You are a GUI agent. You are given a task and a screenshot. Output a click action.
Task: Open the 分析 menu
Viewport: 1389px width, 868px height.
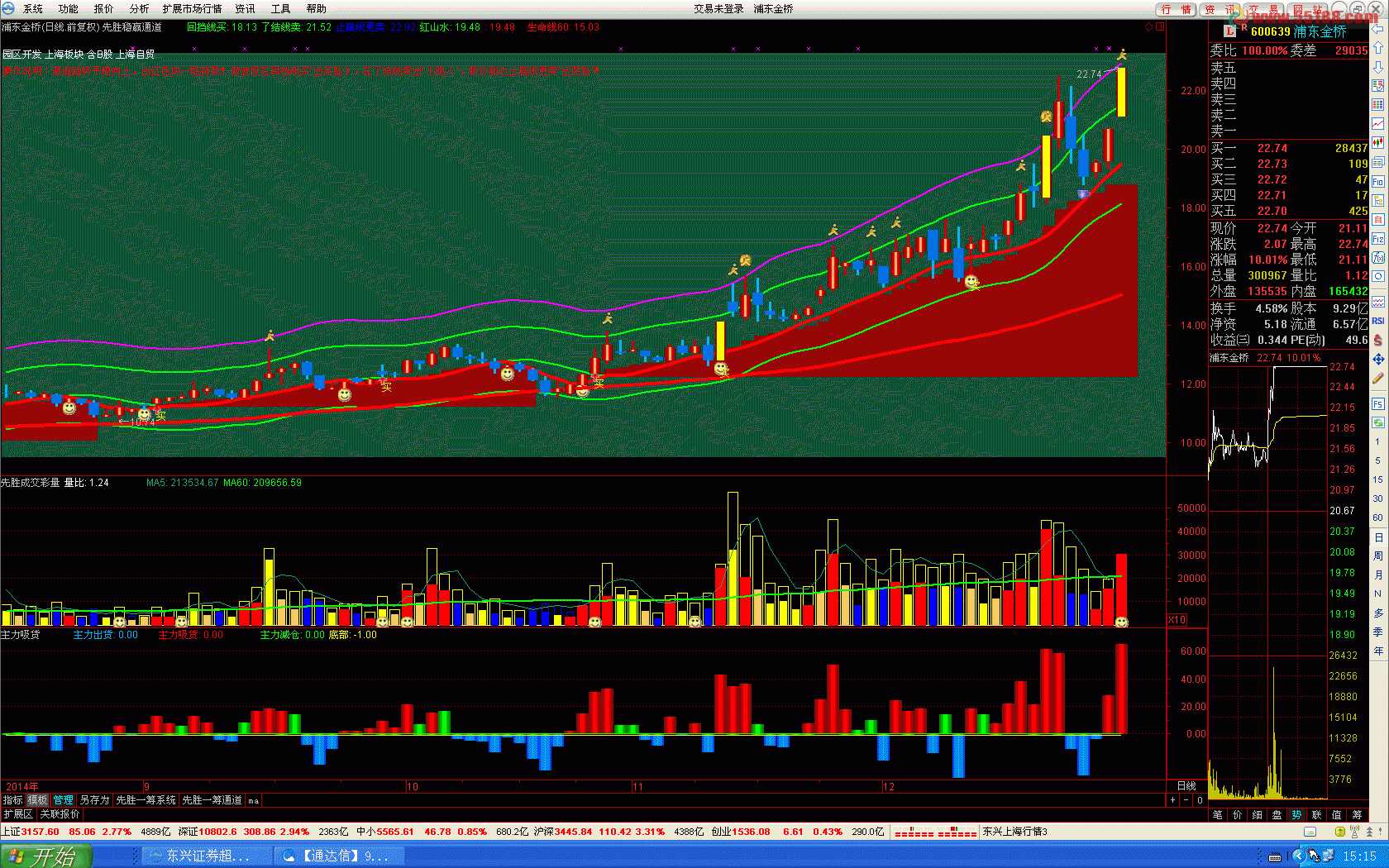(140, 9)
